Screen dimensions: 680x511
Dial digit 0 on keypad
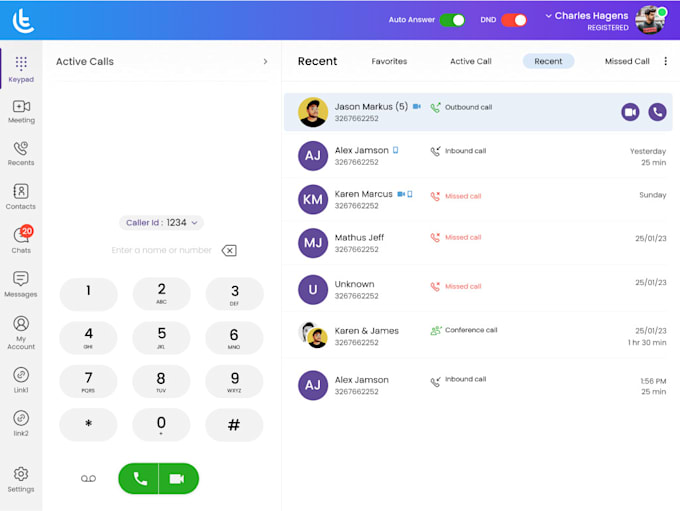pyautogui.click(x=161, y=425)
